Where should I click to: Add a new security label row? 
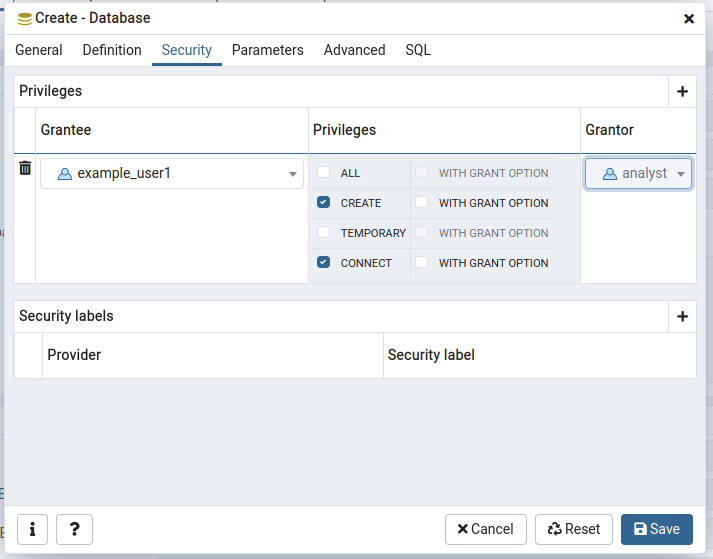coord(682,316)
